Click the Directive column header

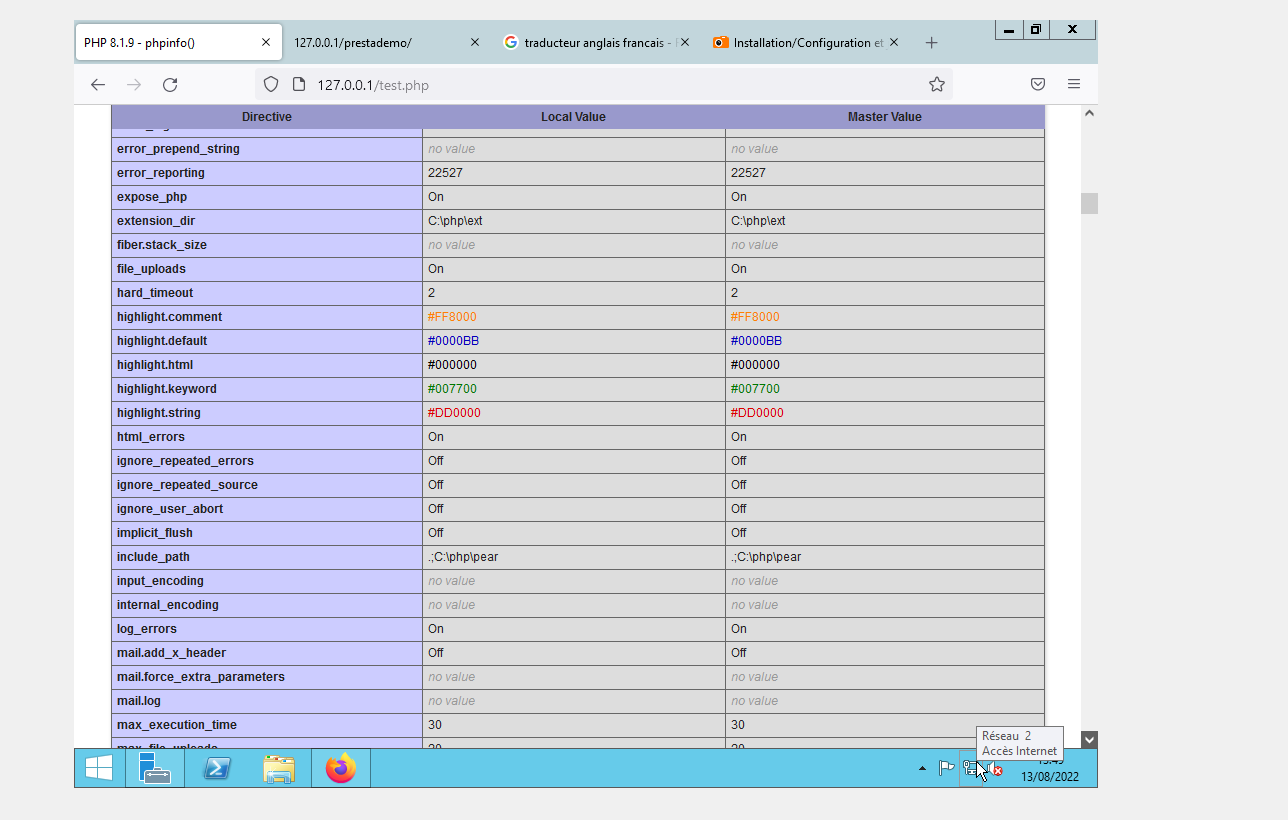point(267,117)
